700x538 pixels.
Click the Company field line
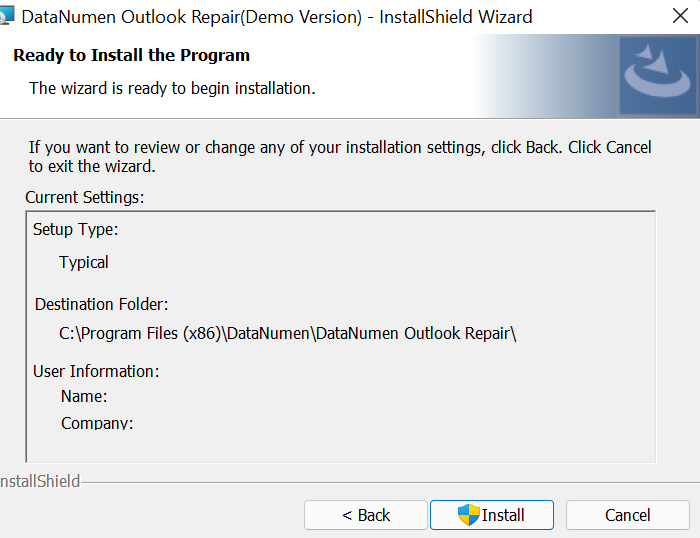(x=97, y=423)
